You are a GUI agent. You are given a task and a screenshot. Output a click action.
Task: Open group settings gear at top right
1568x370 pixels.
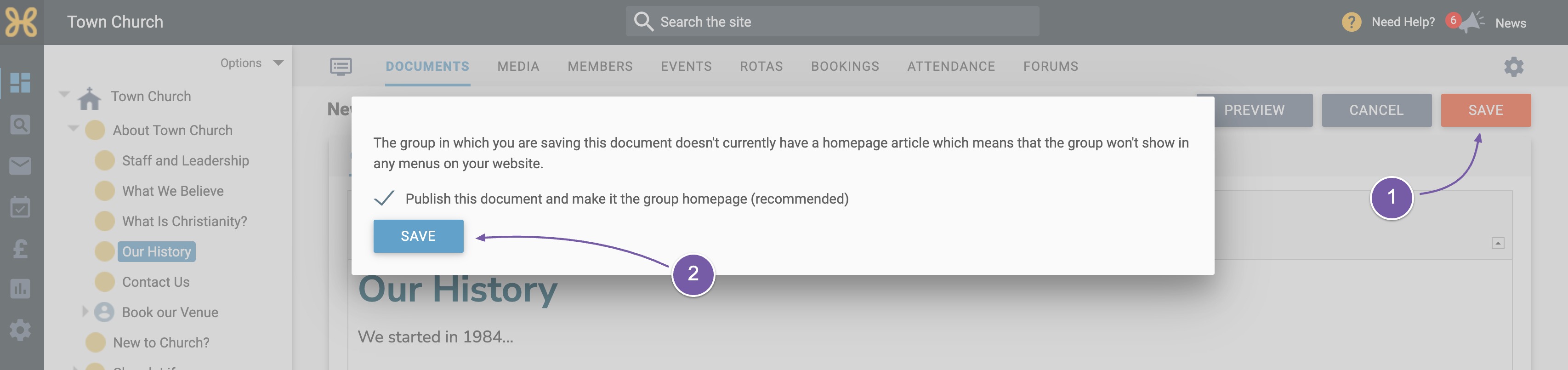(1514, 66)
